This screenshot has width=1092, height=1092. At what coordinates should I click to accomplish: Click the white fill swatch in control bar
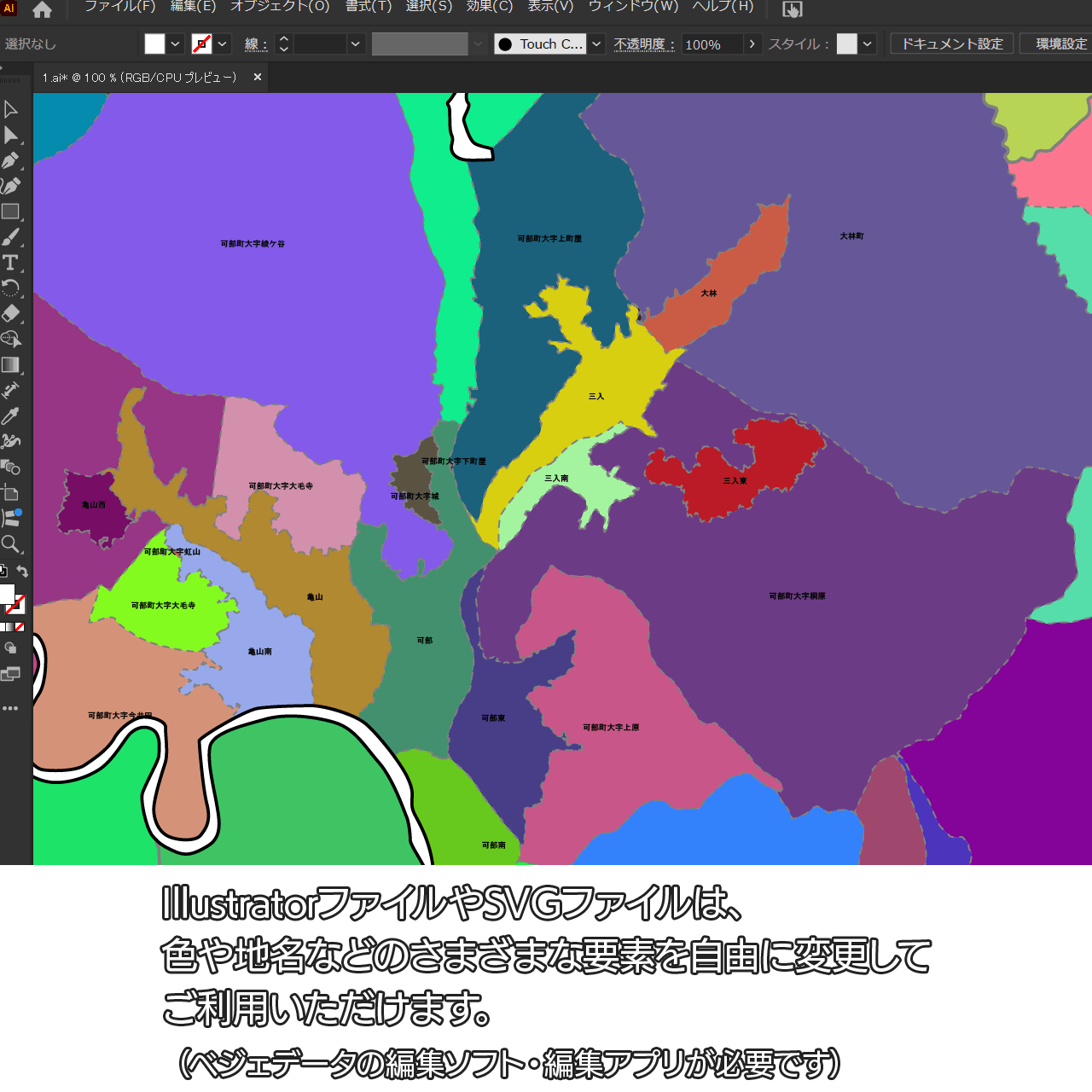[x=154, y=44]
